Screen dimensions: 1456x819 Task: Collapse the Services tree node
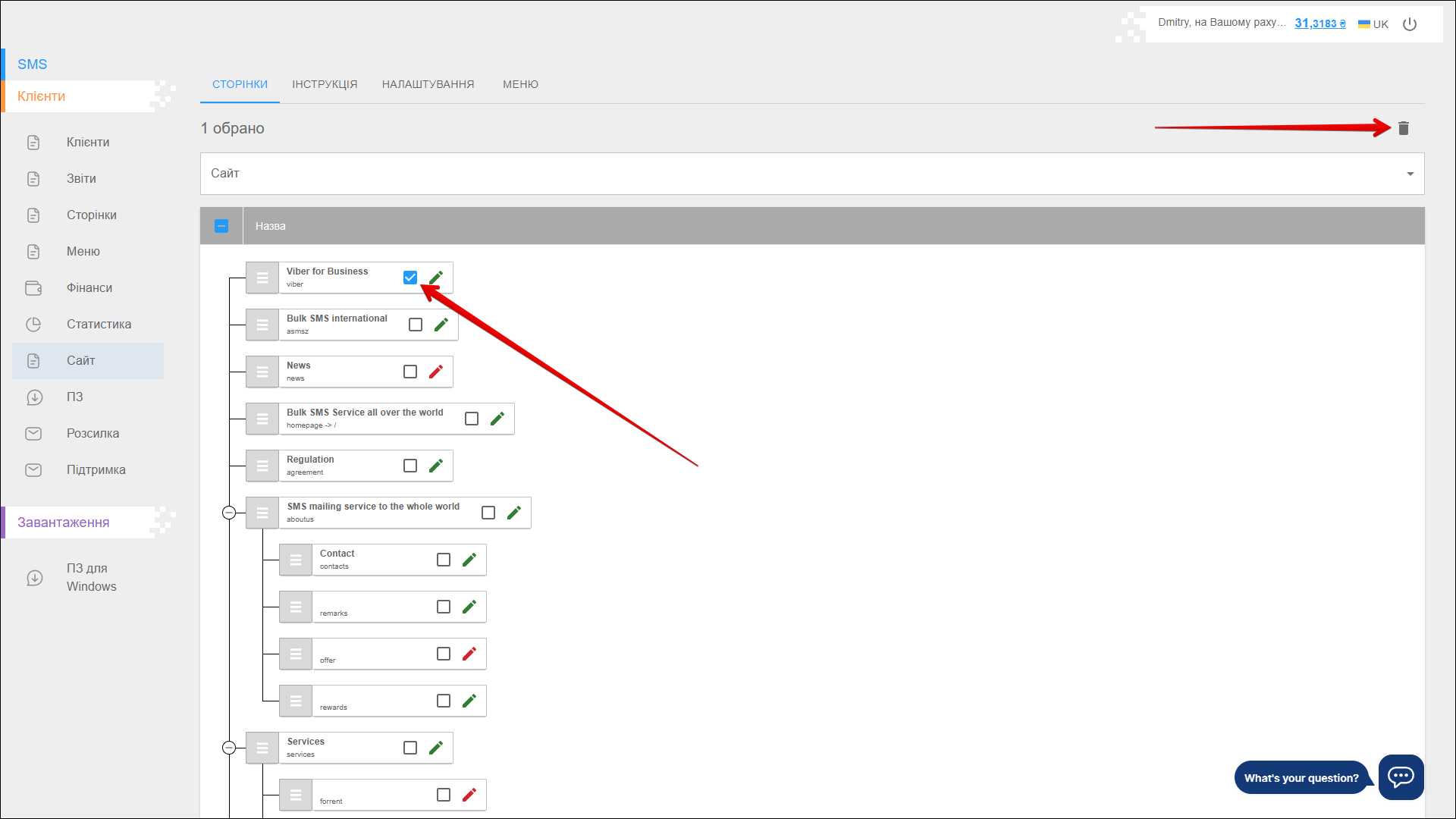click(x=229, y=748)
